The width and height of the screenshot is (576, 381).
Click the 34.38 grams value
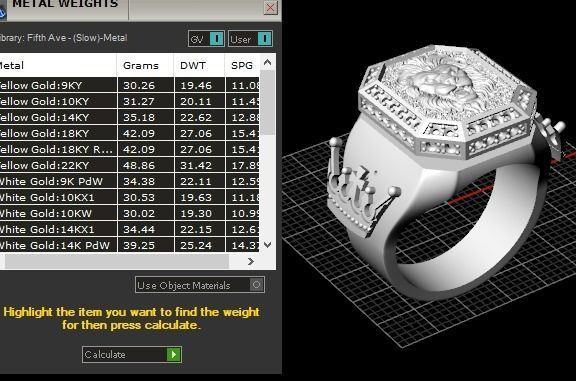click(x=139, y=181)
